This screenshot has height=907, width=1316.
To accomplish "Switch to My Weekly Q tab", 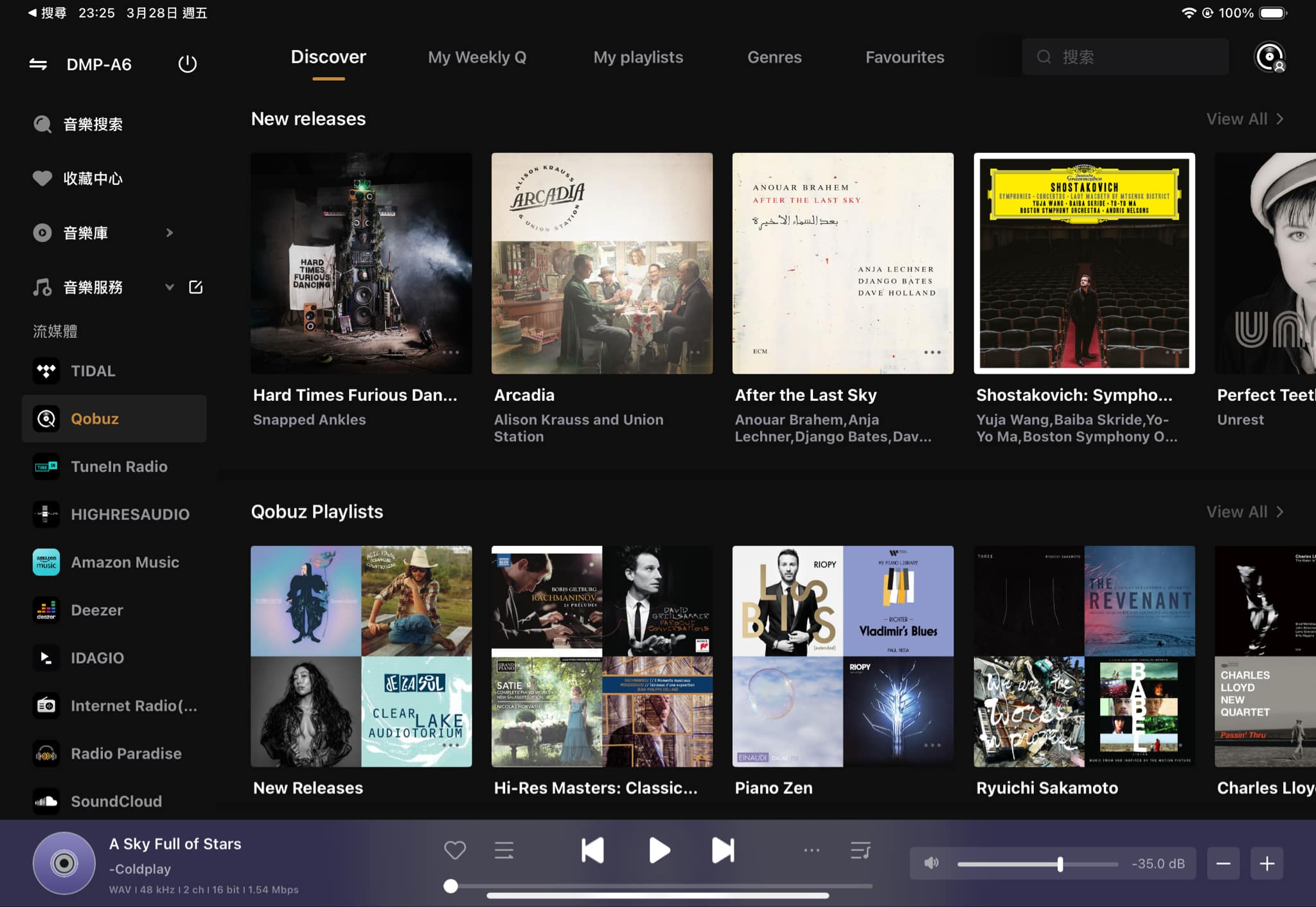I will 477,57.
